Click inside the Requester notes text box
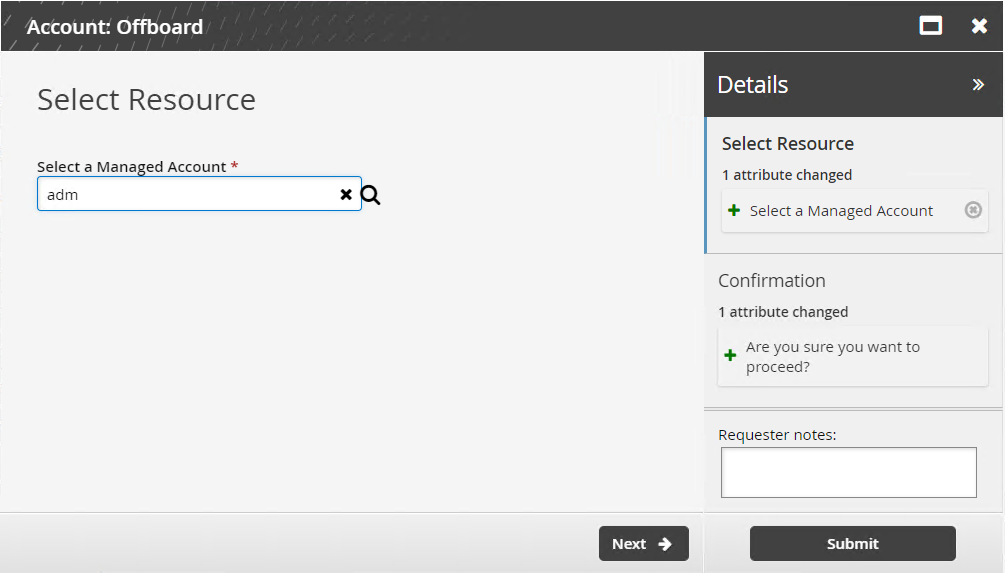The image size is (1005, 573). click(x=848, y=472)
